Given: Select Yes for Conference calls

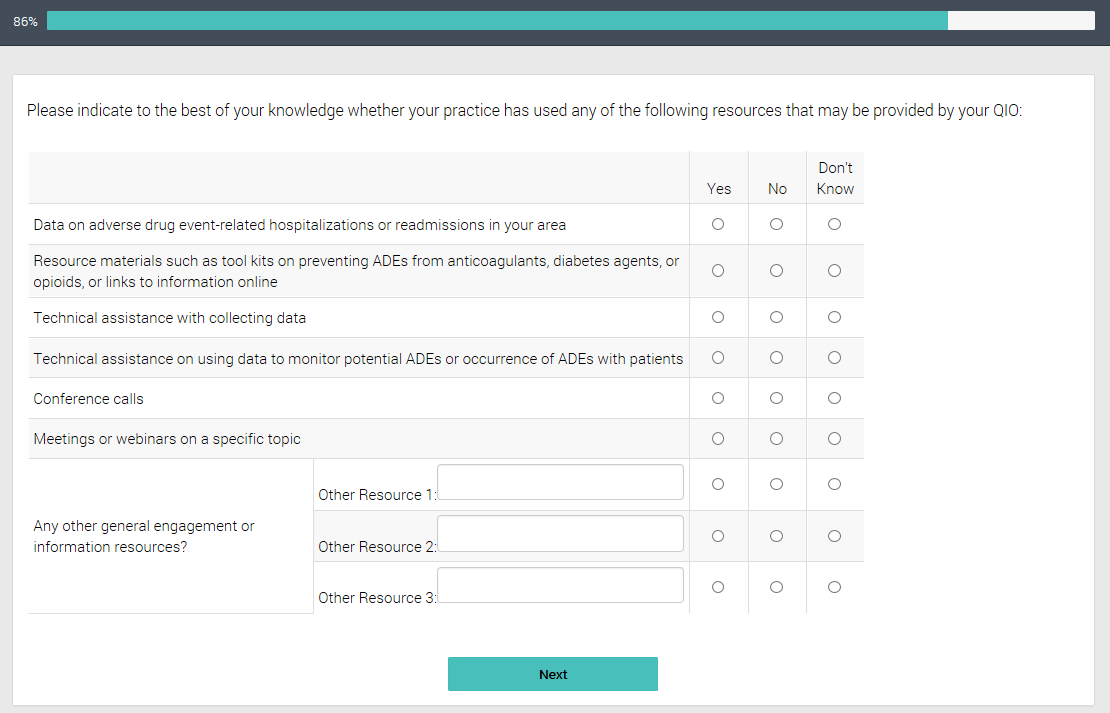Looking at the screenshot, I should [x=718, y=399].
